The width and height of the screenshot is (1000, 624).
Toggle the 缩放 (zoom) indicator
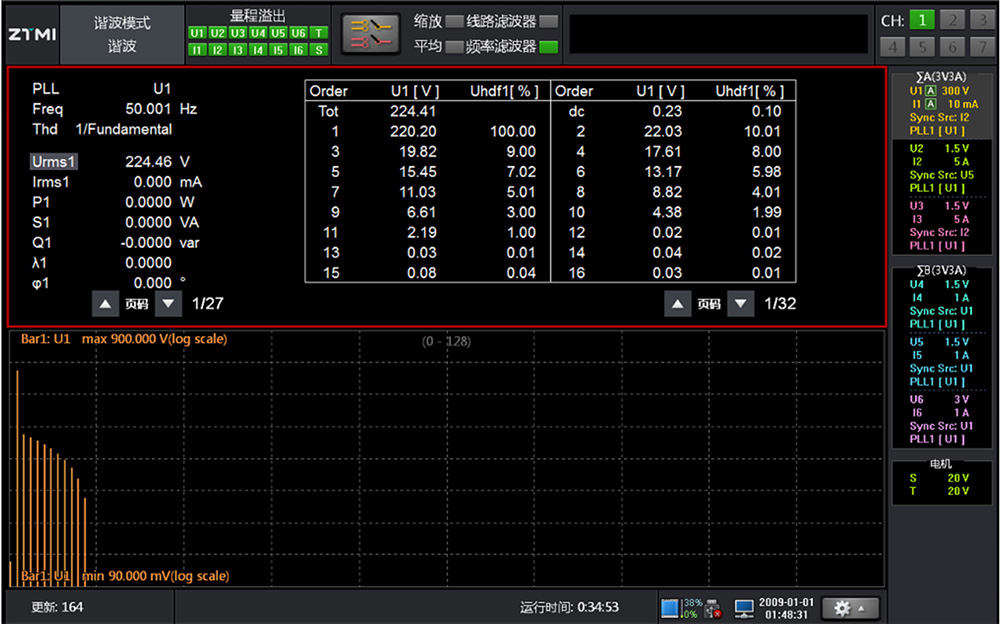[x=454, y=21]
